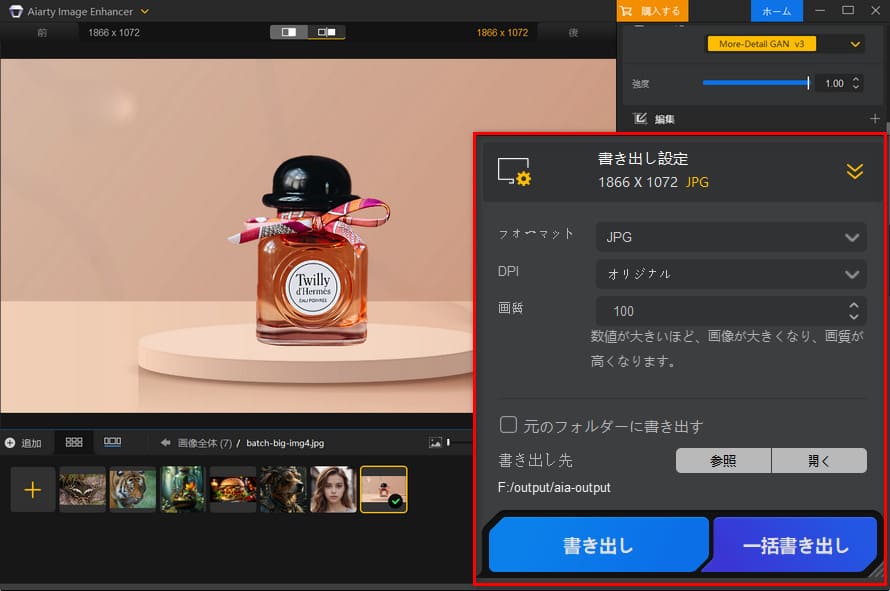Expand the 編集 section with plus icon
890x591 pixels.
[874, 118]
